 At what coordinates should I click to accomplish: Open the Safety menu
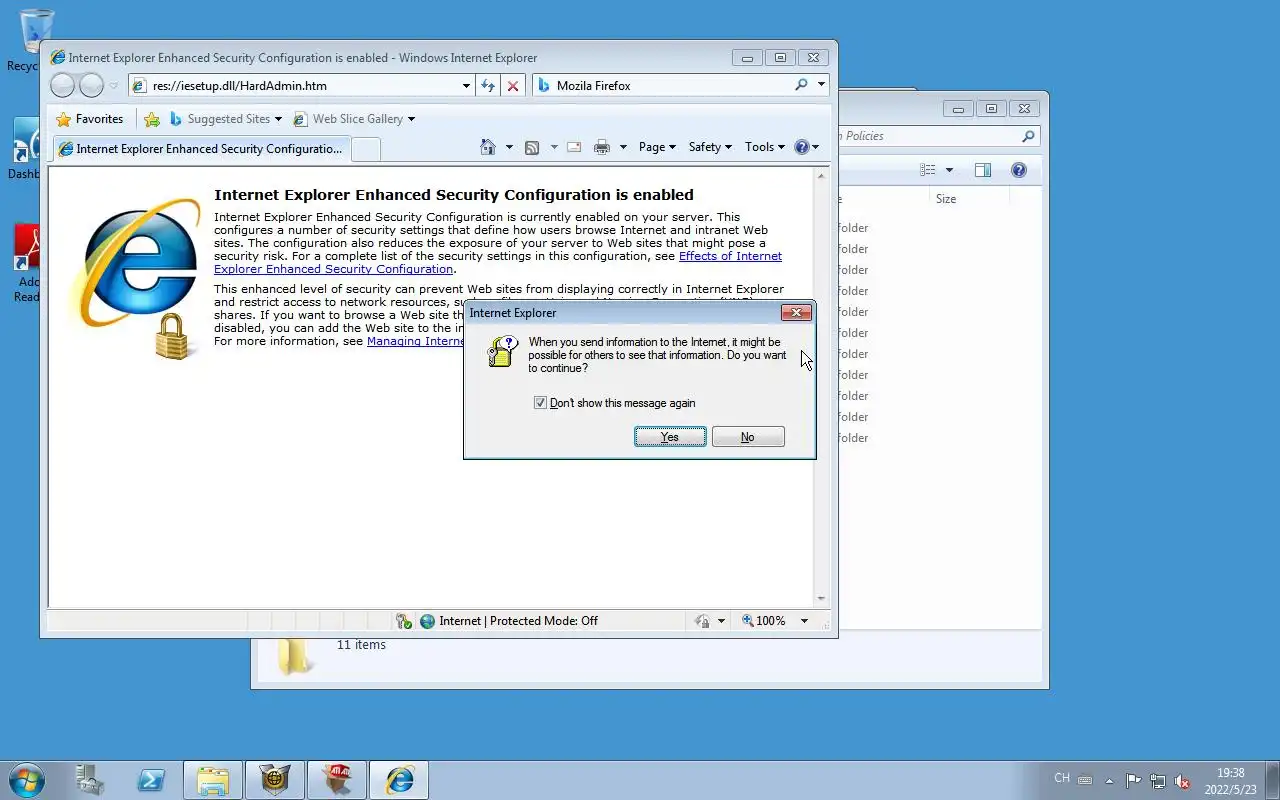pos(710,147)
